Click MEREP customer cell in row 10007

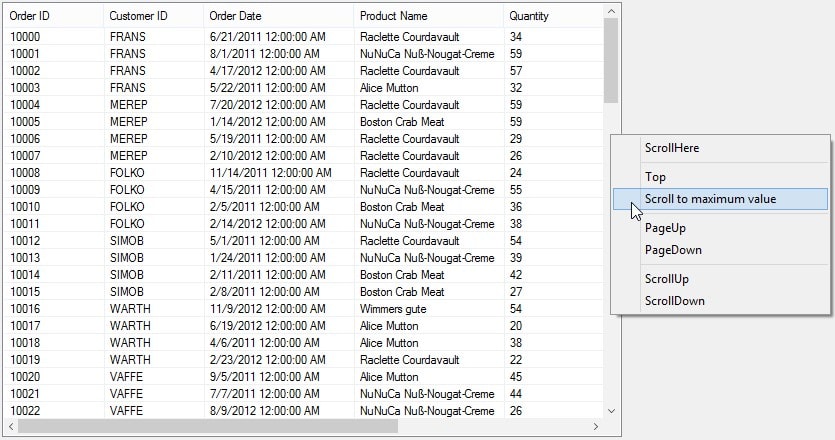153,156
